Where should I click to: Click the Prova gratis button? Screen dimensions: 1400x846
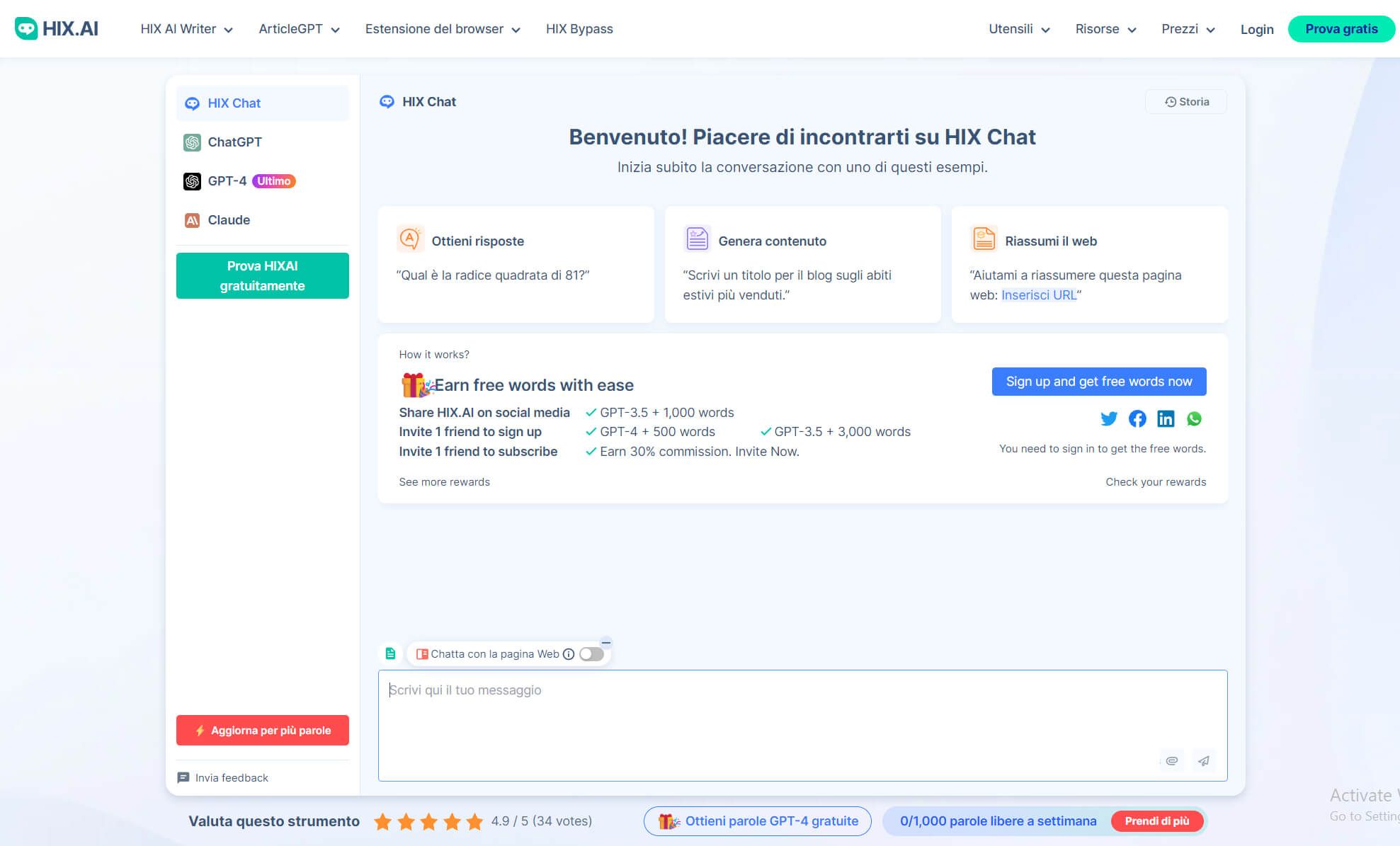coord(1341,29)
